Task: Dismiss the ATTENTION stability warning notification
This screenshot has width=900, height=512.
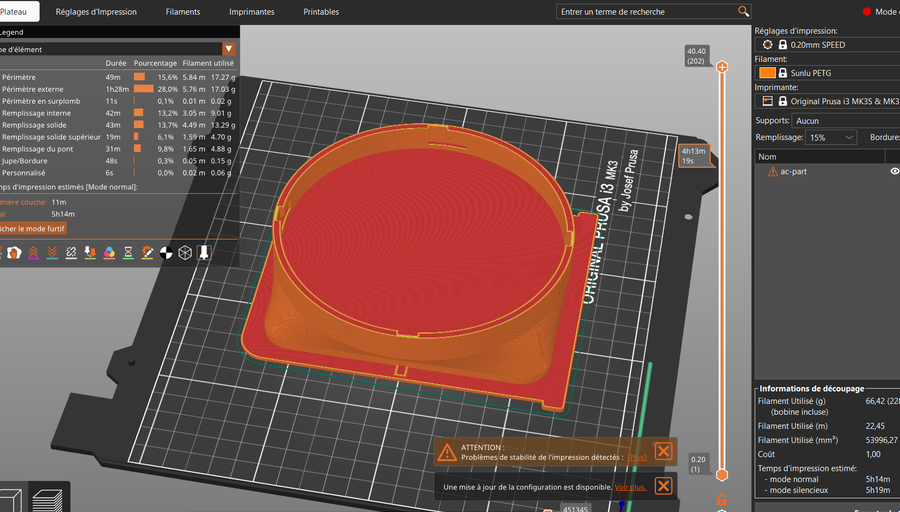Action: tap(664, 451)
